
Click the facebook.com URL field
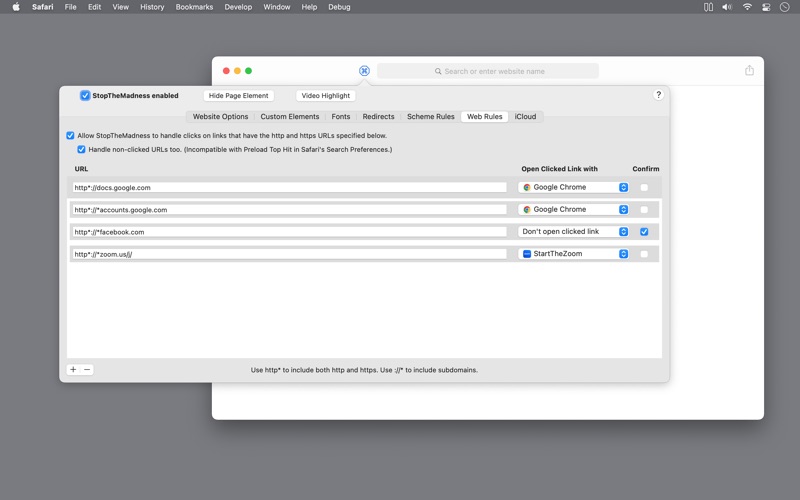tap(289, 232)
